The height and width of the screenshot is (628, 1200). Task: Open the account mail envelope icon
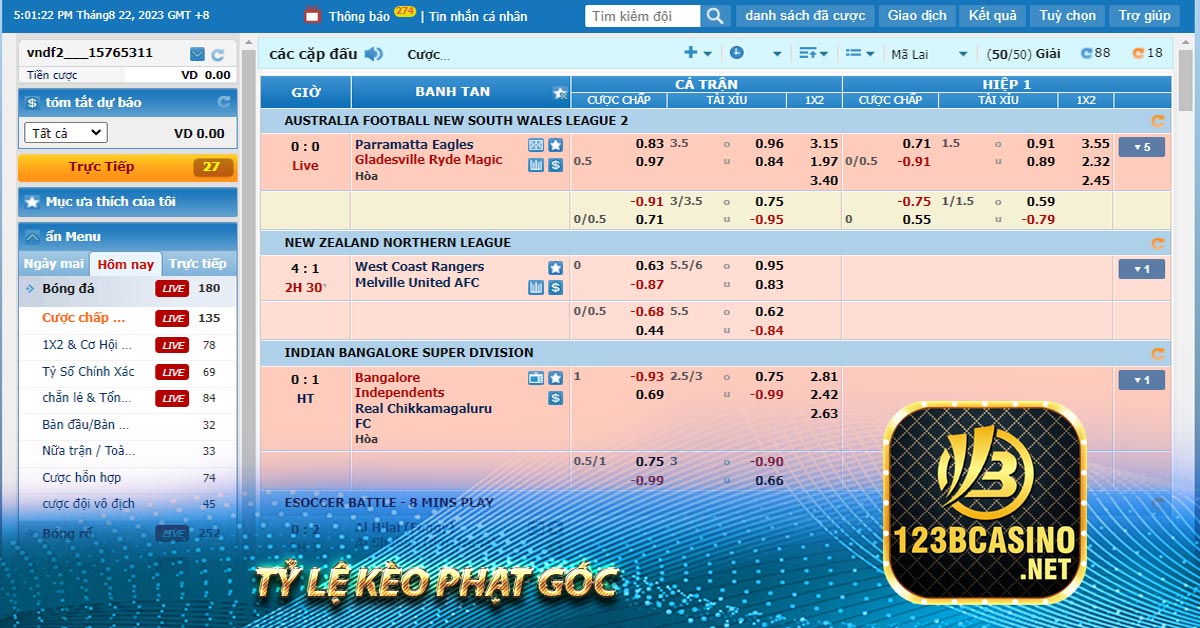pos(197,54)
